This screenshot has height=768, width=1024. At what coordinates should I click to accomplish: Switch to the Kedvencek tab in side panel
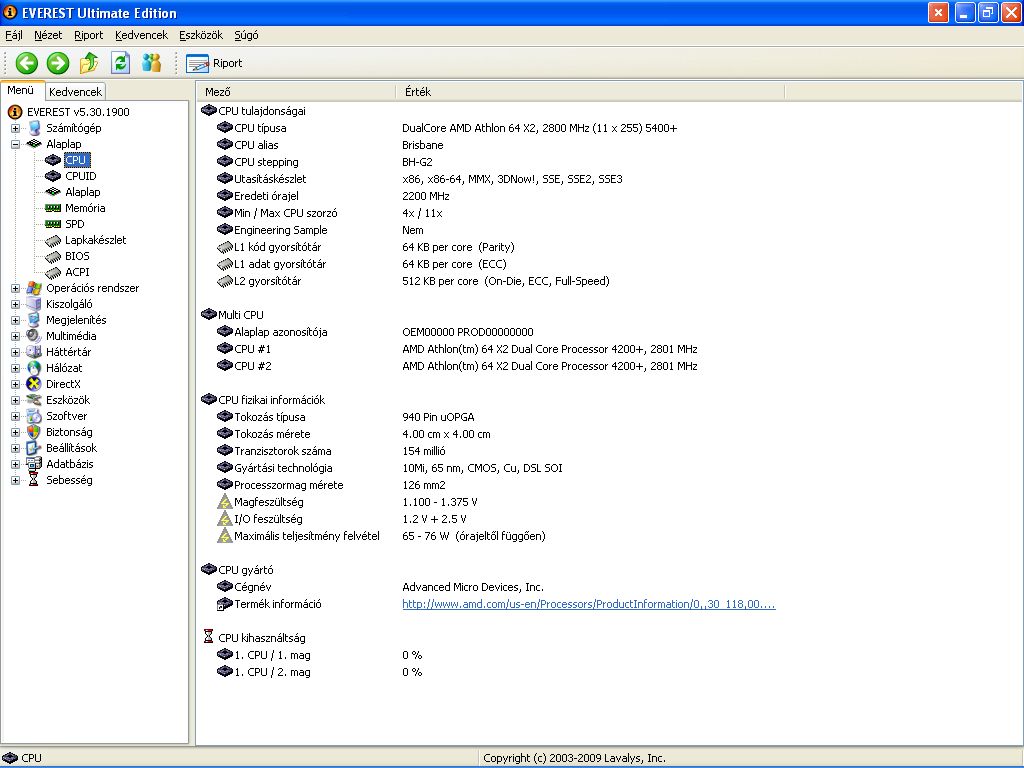pos(75,92)
